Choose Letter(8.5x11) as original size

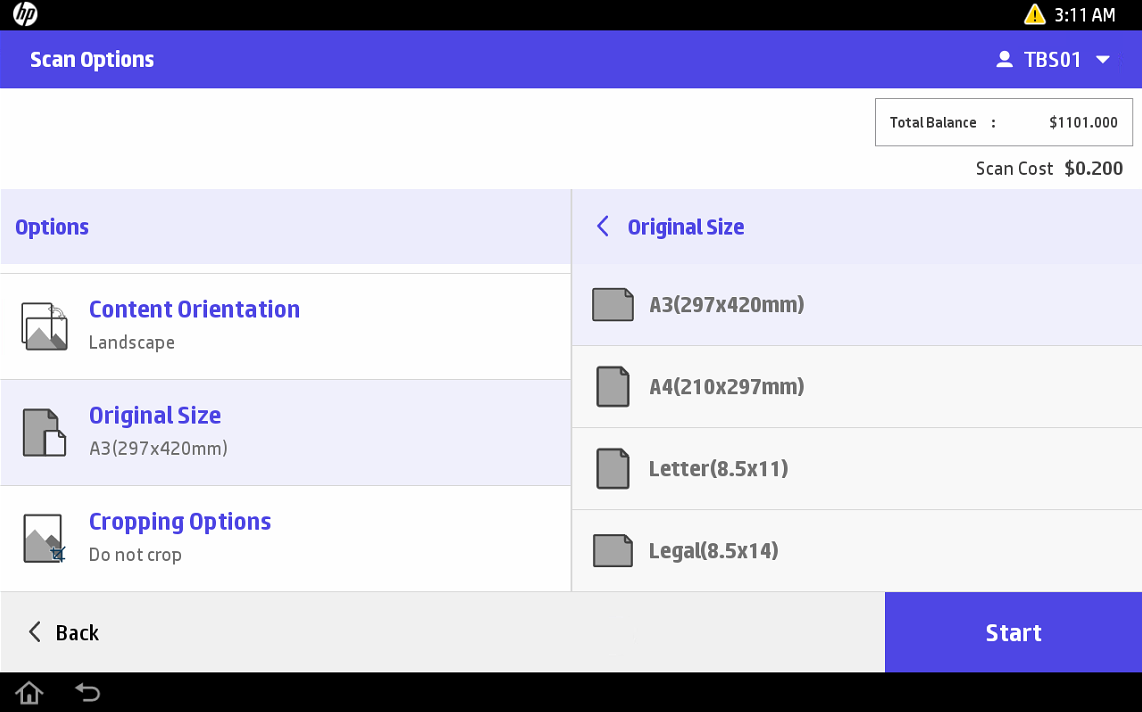point(718,469)
